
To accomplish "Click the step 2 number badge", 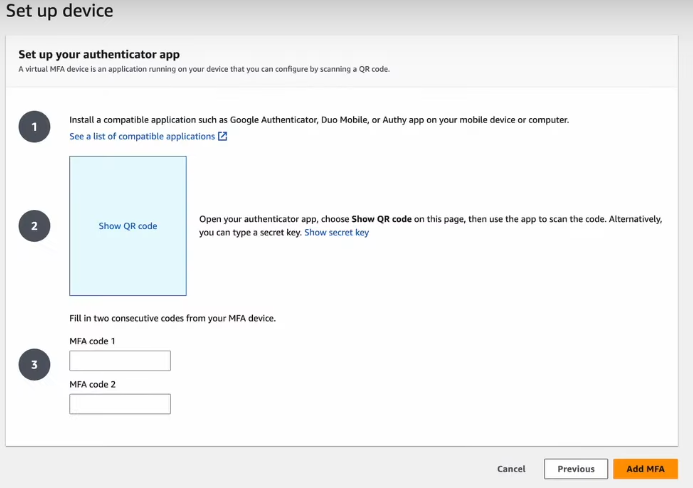I will [x=34, y=226].
